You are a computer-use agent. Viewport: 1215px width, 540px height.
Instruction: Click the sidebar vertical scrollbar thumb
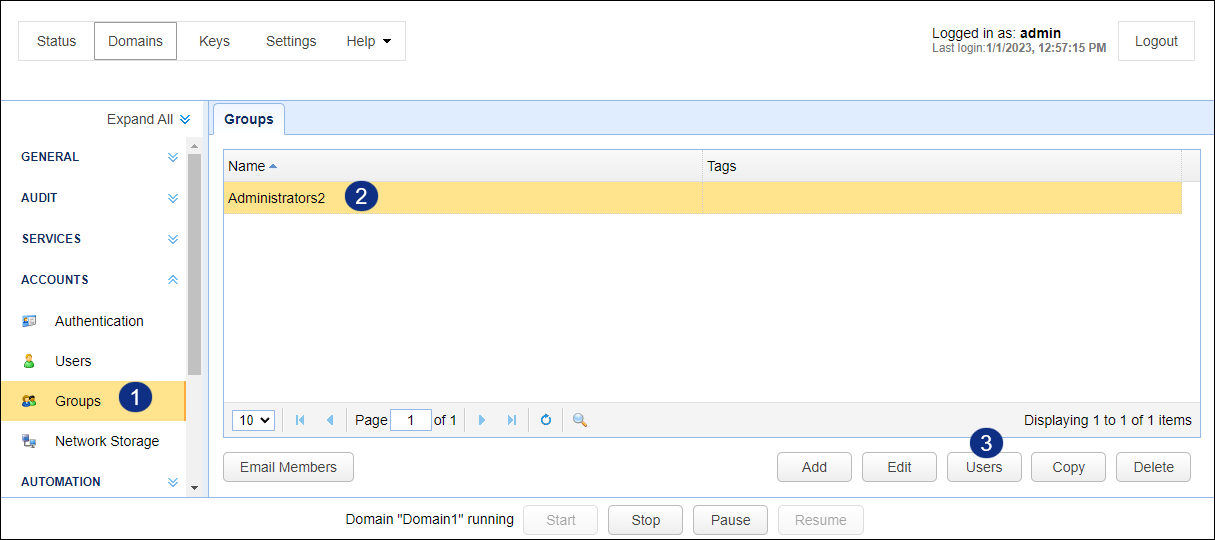point(194,264)
